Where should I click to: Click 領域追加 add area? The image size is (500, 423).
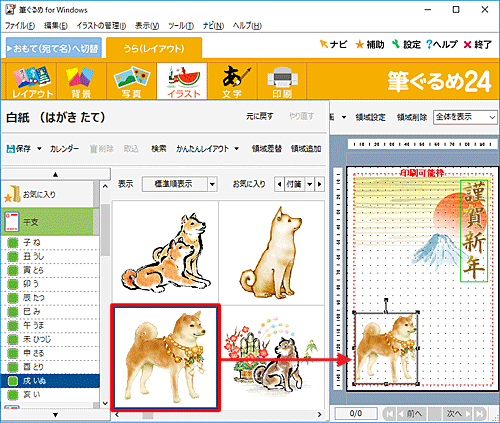click(306, 149)
